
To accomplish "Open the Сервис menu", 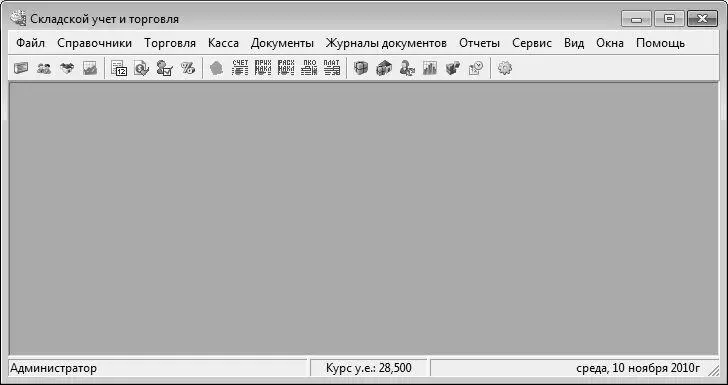I will tap(532, 43).
